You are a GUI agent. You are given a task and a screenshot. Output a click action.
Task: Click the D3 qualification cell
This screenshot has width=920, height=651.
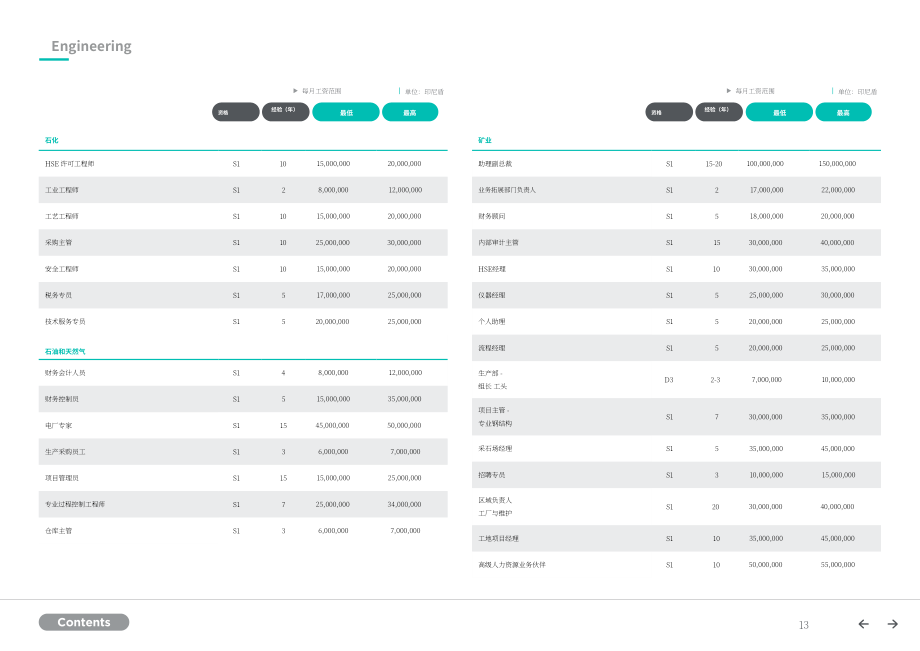[x=669, y=380]
